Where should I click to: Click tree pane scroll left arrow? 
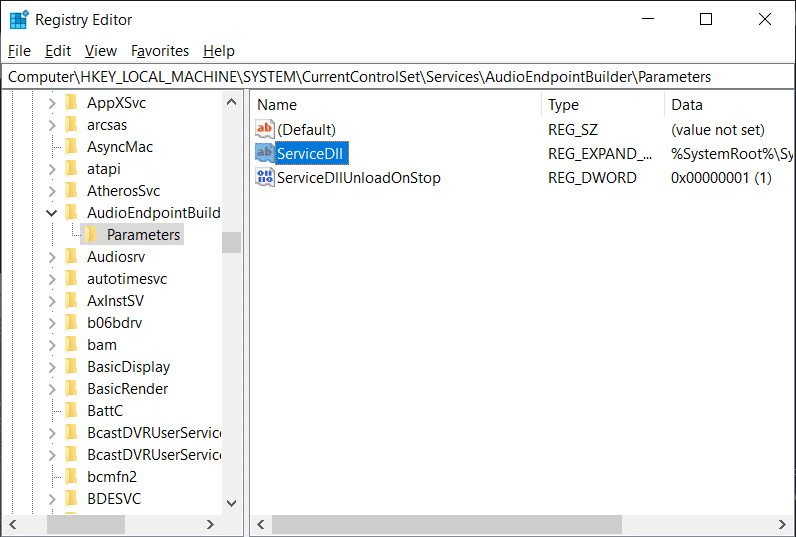point(13,524)
